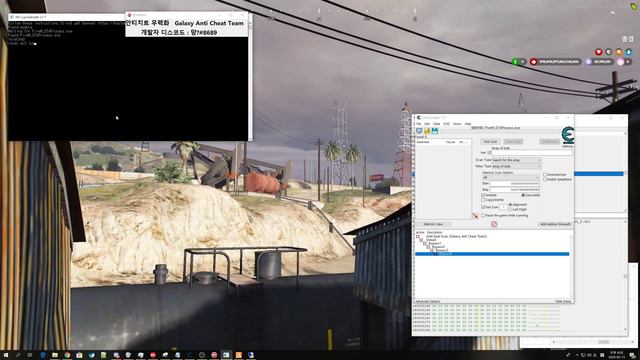Screen dimensions: 640x360
Task: Click the First Scan button
Action: tap(490, 141)
